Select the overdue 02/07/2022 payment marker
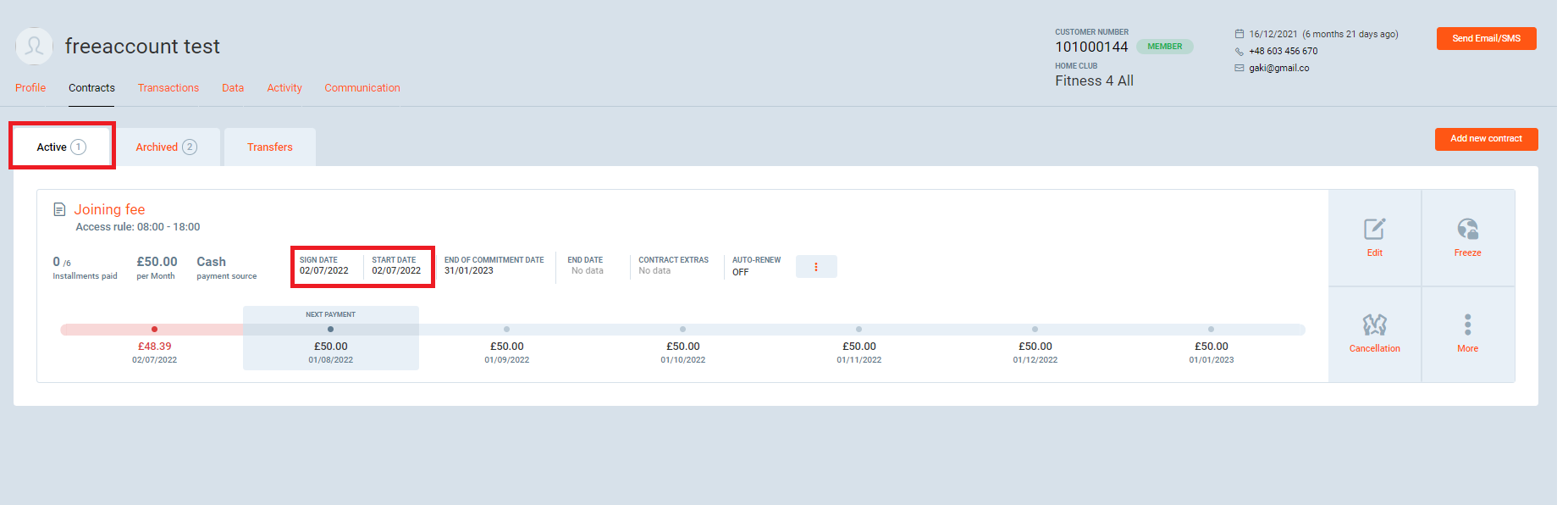Viewport: 1568px width, 505px height. pyautogui.click(x=154, y=330)
